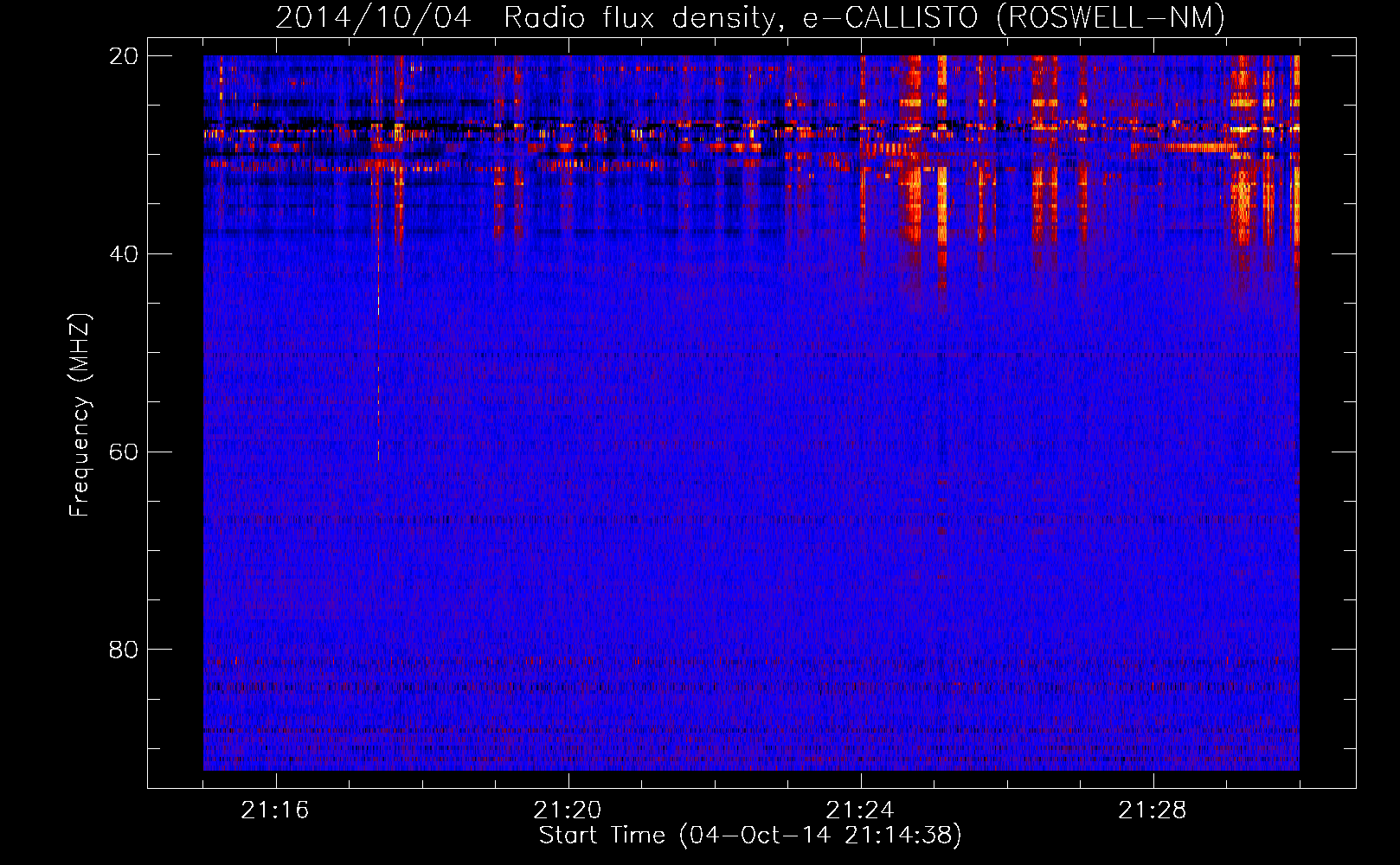Click the '21:20' time tick label
Screen dimensions: 1400x865
568,811
